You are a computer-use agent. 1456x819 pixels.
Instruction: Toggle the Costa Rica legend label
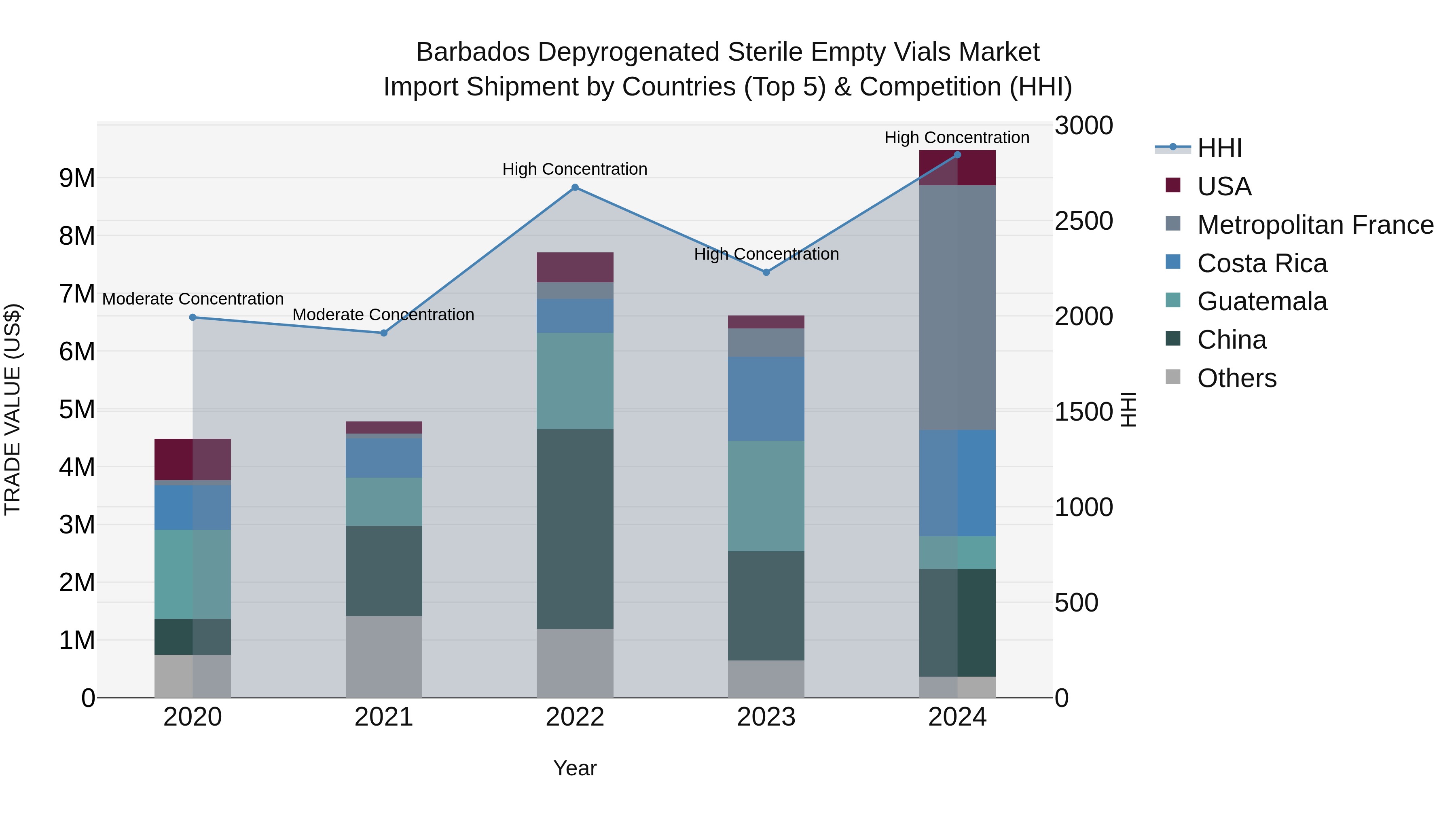[1262, 263]
